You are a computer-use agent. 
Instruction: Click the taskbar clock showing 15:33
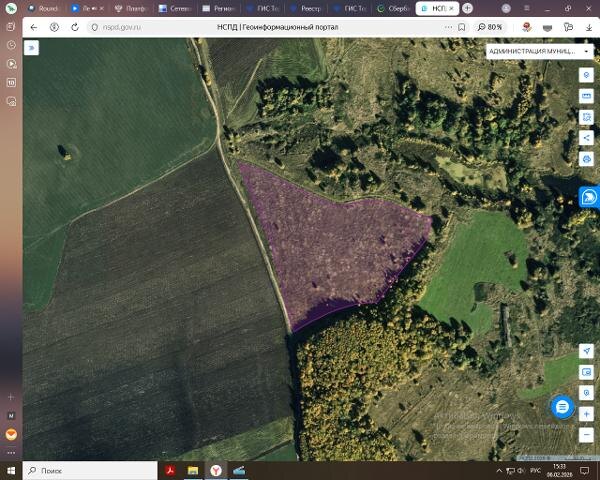coord(559,470)
